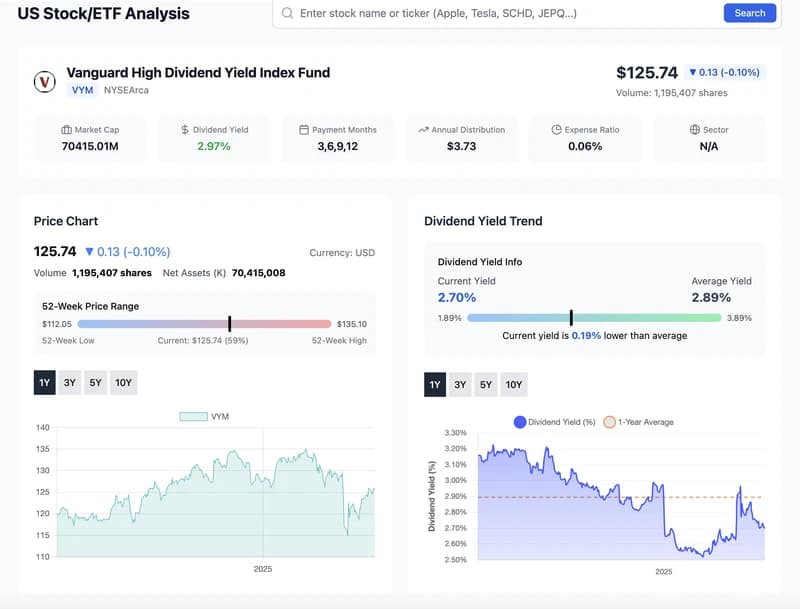Click the Price Chart heading
Image resolution: width=800 pixels, height=609 pixels.
(66, 221)
